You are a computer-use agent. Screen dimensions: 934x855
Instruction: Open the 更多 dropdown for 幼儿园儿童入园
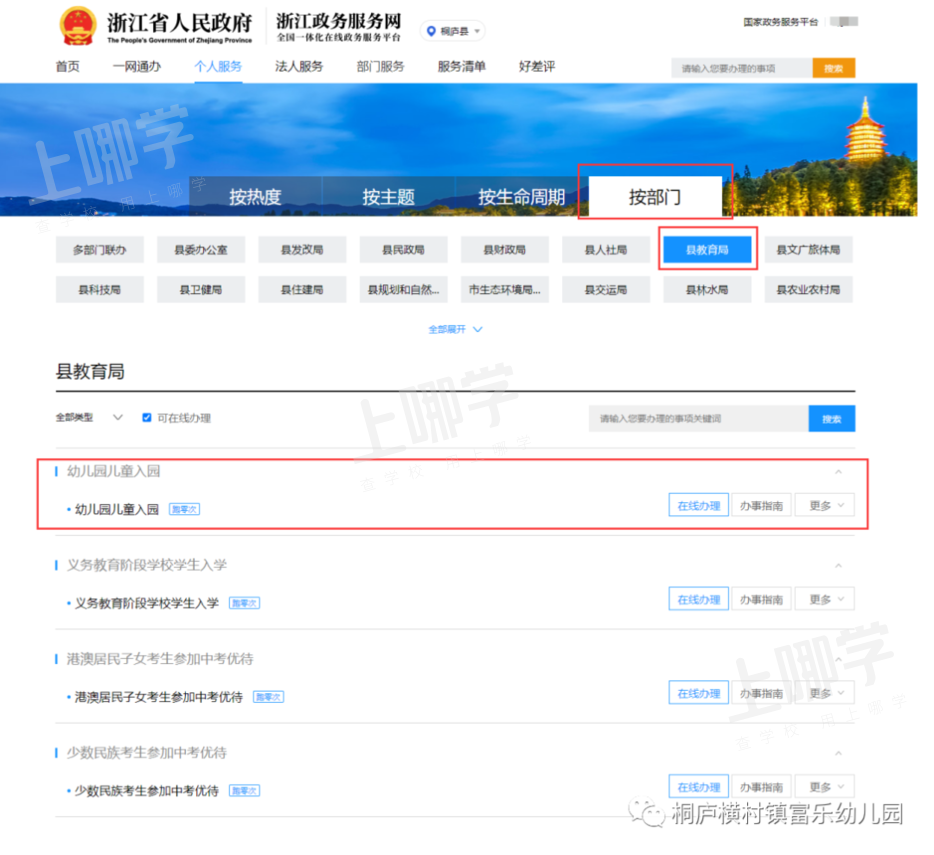point(825,506)
